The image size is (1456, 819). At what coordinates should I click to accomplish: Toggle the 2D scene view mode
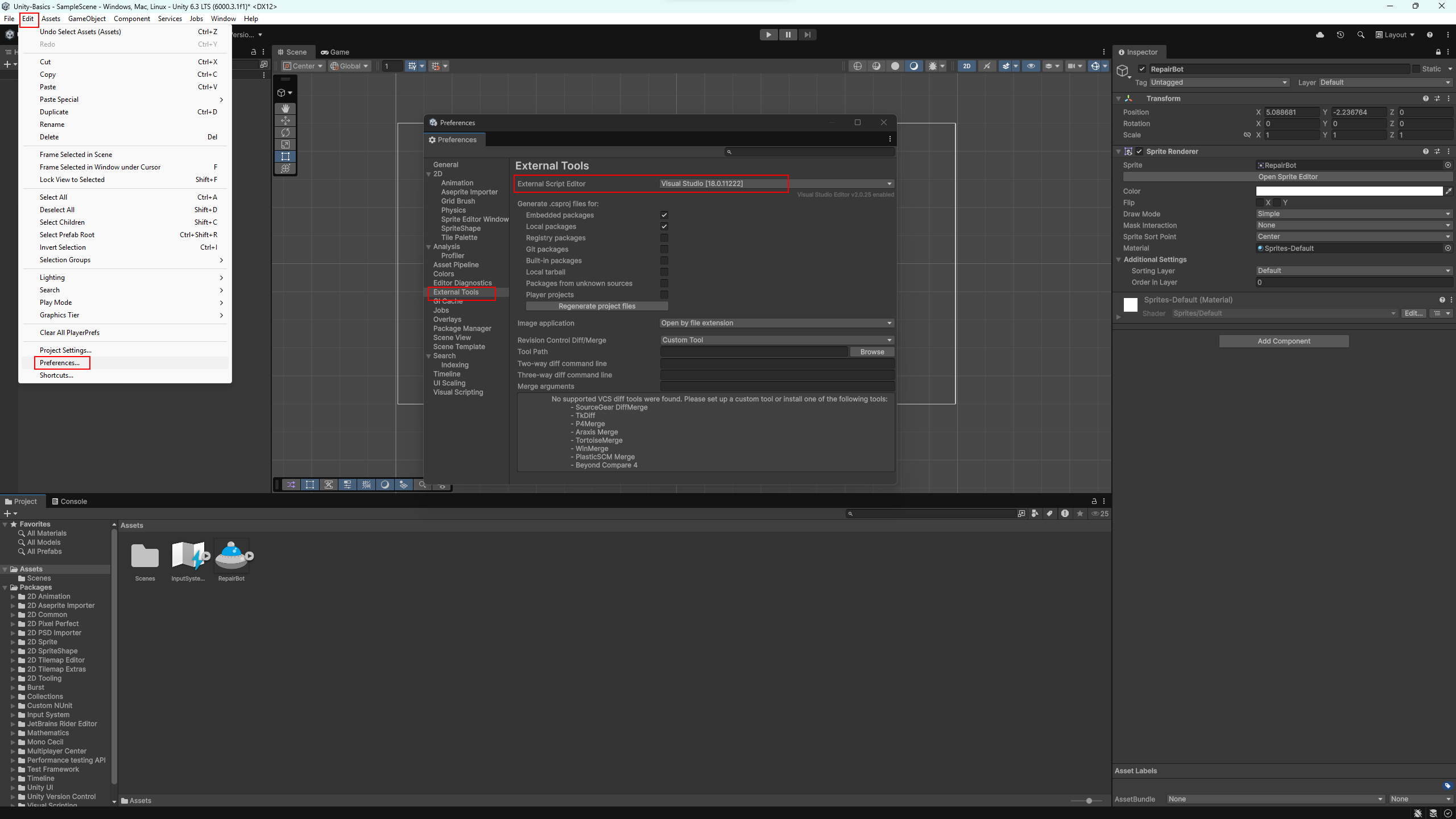966,66
